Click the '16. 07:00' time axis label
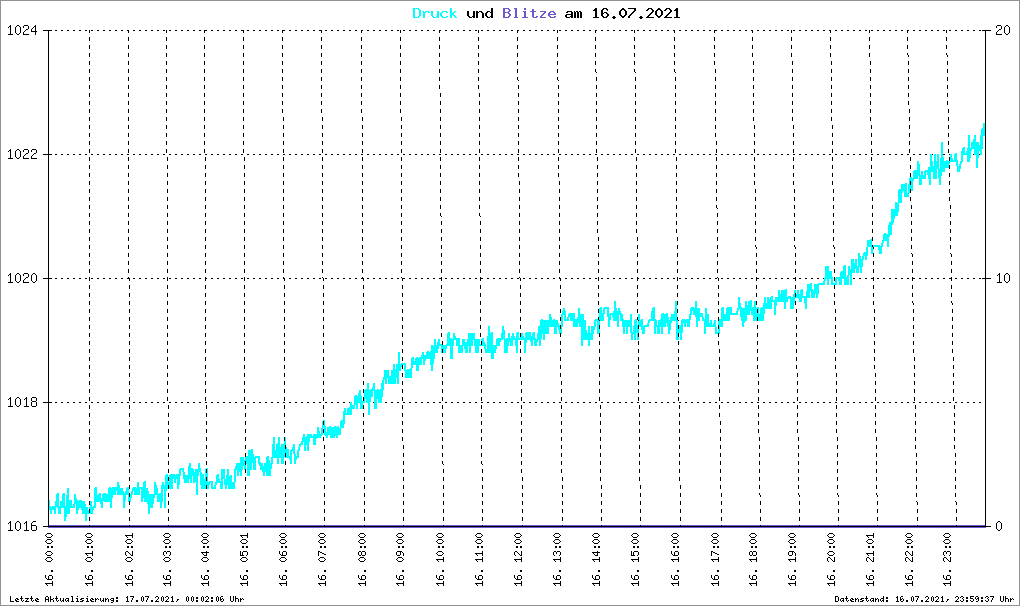 [323, 559]
